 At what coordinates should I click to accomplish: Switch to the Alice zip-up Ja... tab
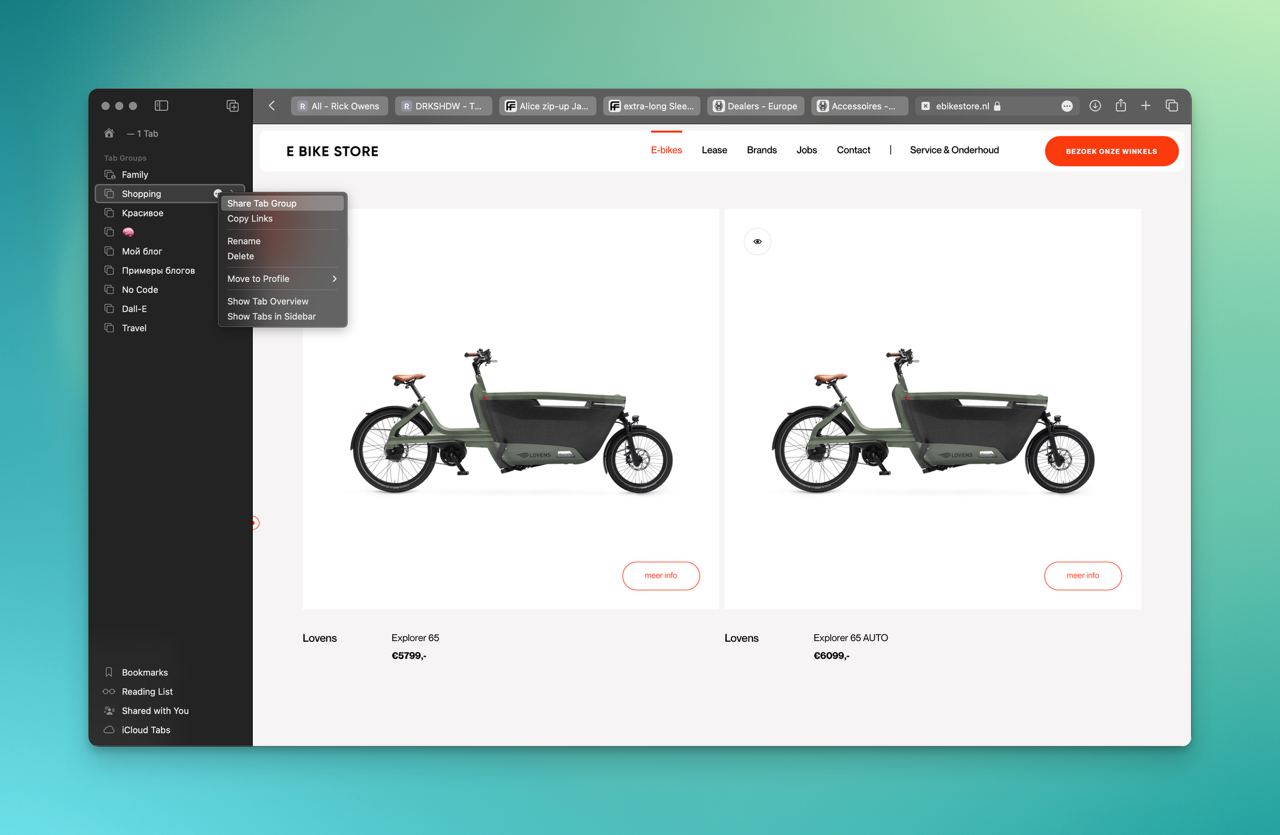tap(547, 106)
